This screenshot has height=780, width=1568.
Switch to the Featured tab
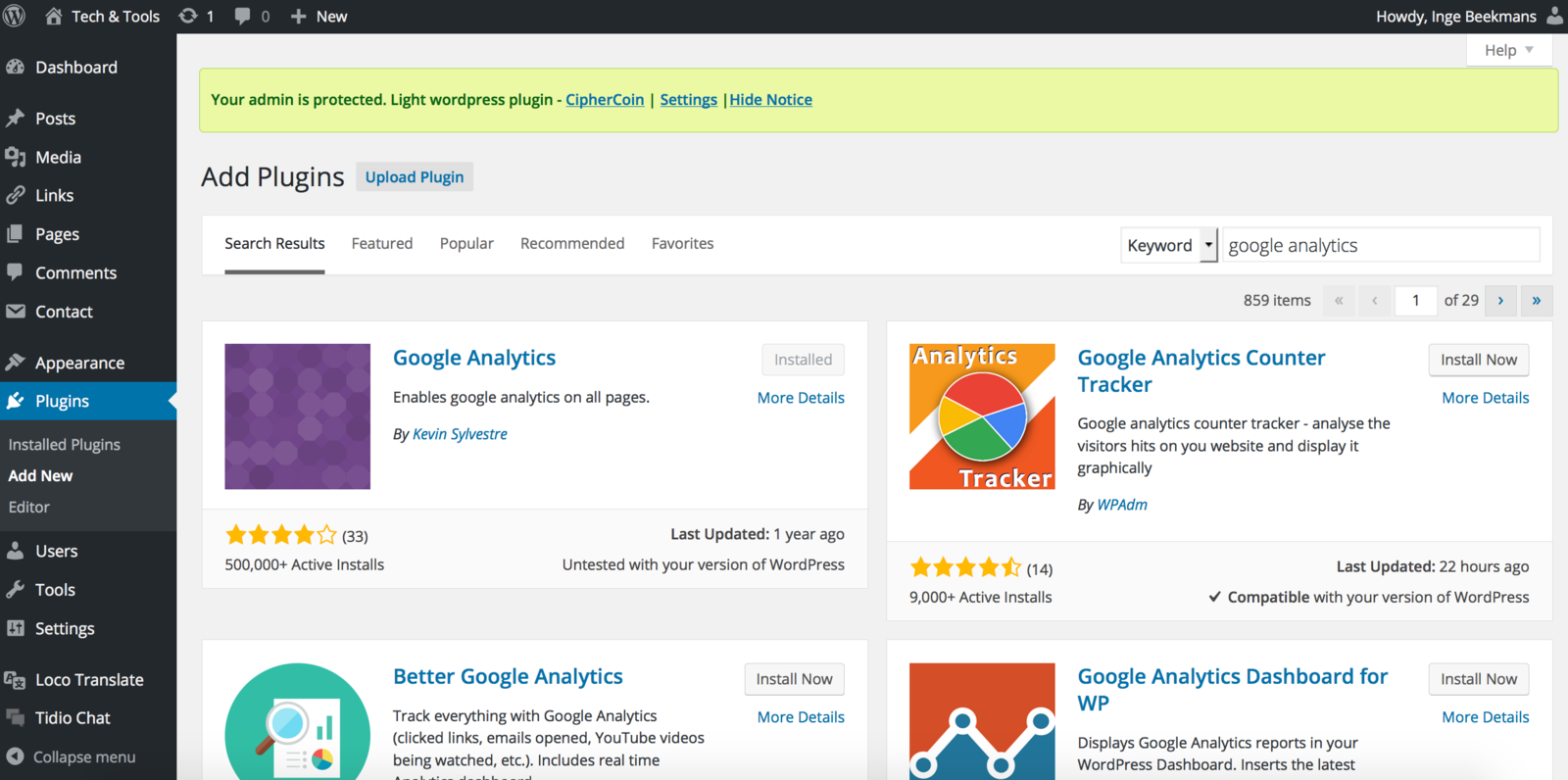tap(382, 244)
